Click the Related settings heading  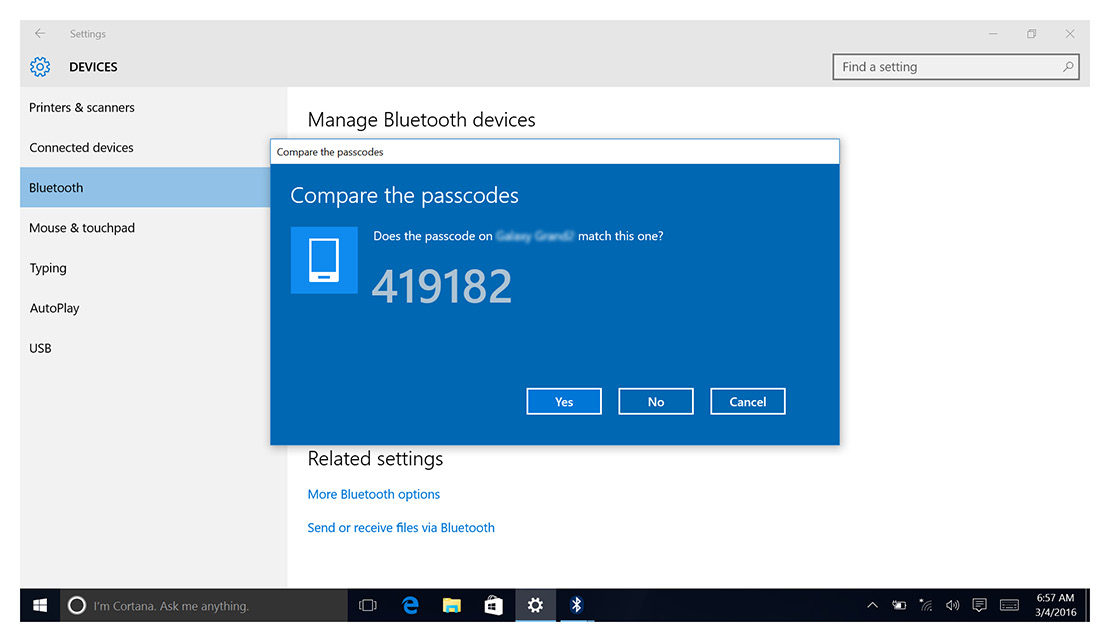(x=375, y=459)
